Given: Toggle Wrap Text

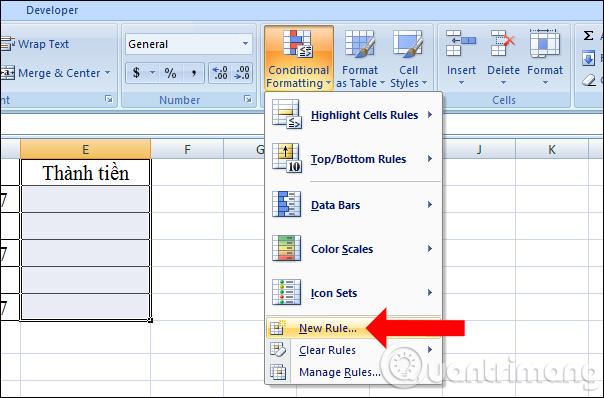Looking at the screenshot, I should (35, 44).
